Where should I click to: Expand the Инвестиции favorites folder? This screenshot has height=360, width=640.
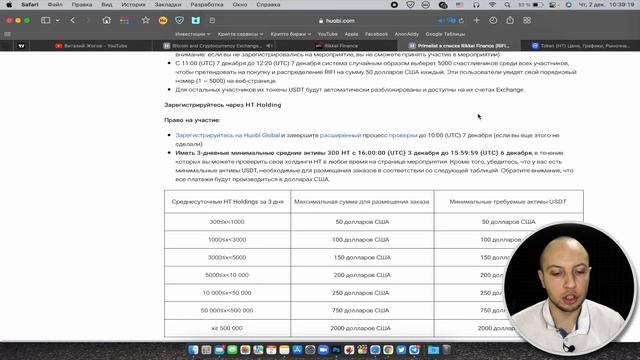point(193,34)
